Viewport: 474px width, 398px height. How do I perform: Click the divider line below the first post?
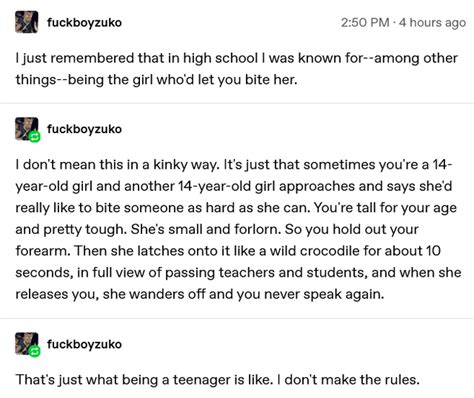pyautogui.click(x=237, y=103)
